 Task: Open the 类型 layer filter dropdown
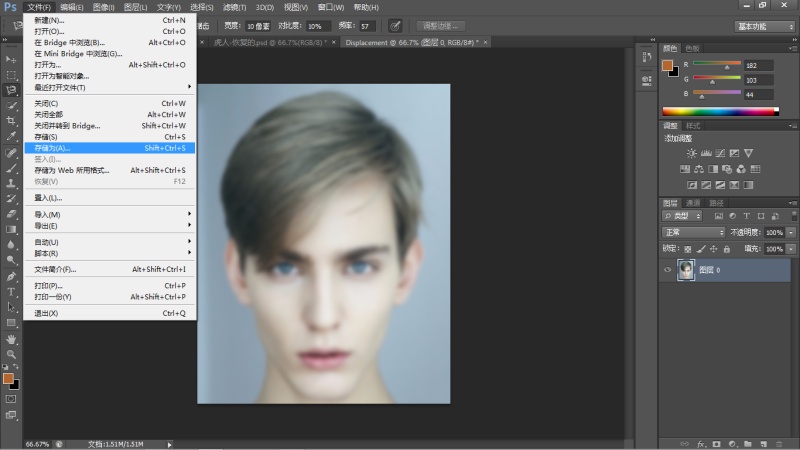pos(682,216)
